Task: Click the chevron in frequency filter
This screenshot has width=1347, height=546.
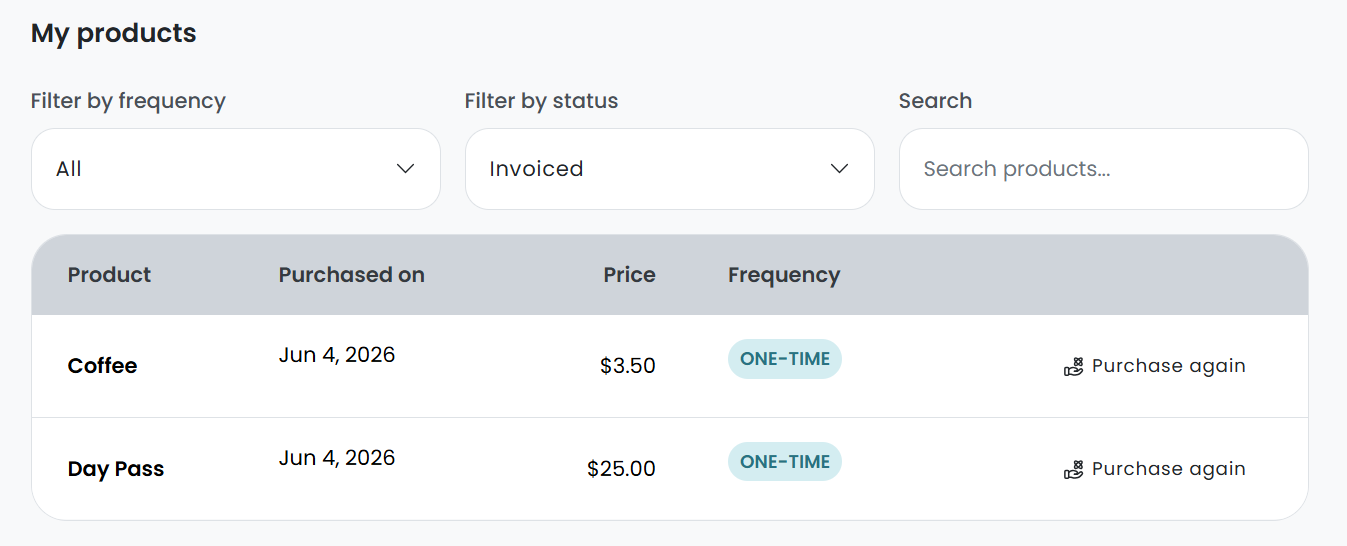Action: coord(405,169)
